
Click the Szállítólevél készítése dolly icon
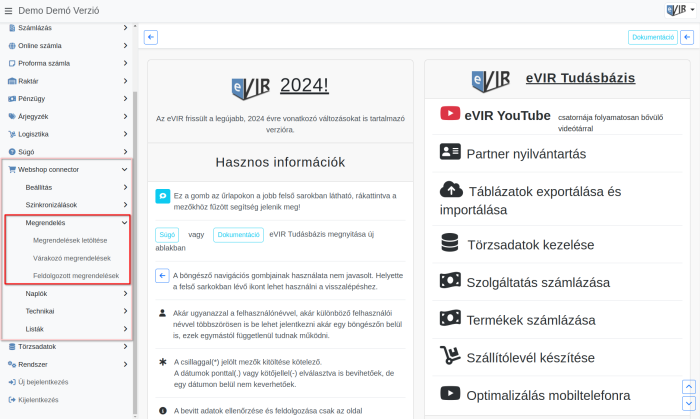coord(450,355)
